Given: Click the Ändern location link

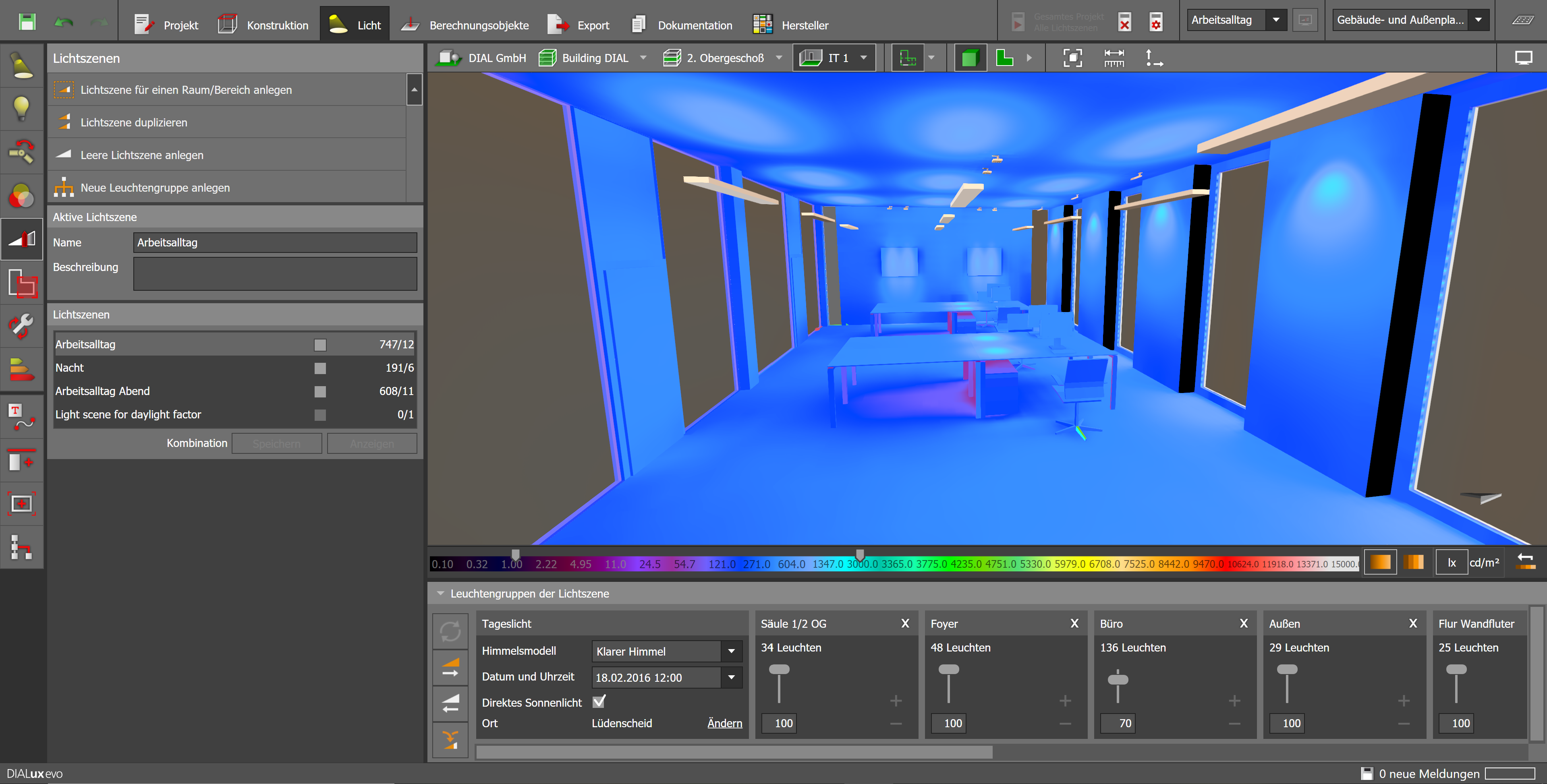Looking at the screenshot, I should 724,723.
